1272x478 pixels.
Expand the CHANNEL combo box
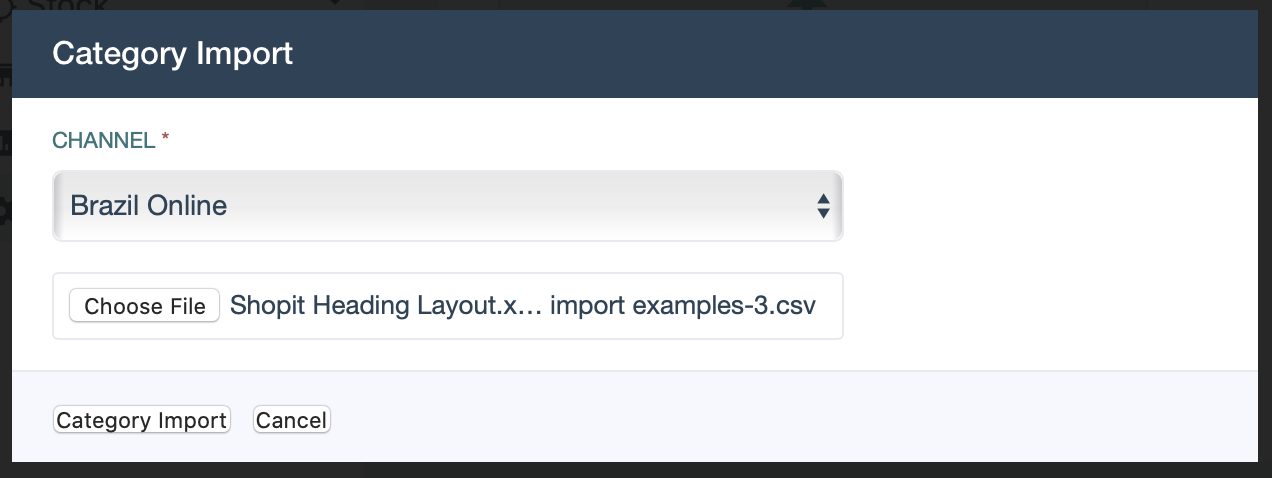click(x=447, y=206)
